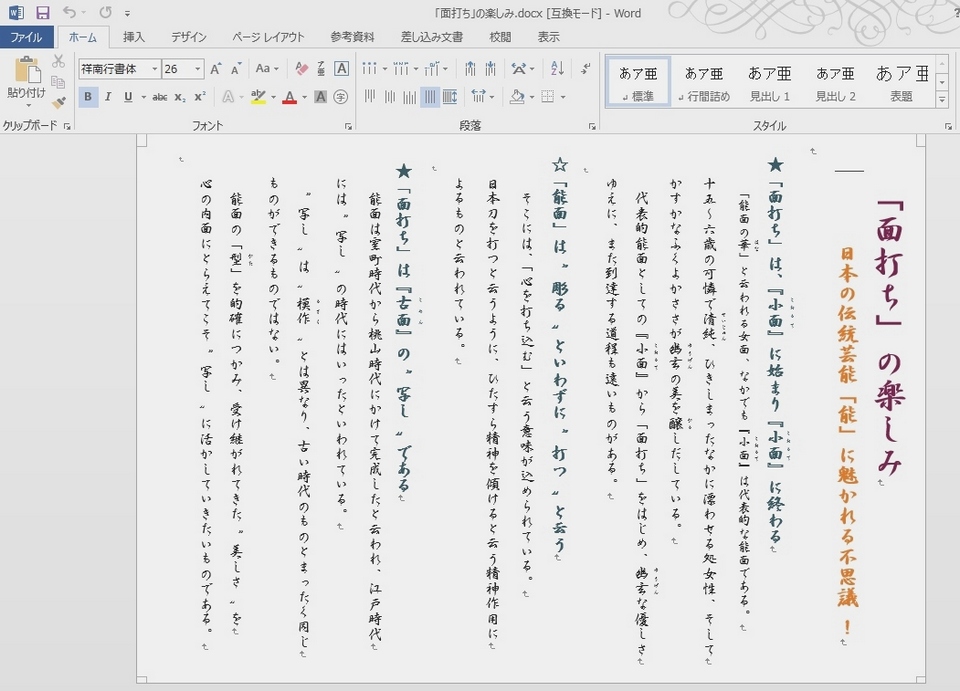Click the Multilevel List icon
The image size is (960, 691).
432,69
